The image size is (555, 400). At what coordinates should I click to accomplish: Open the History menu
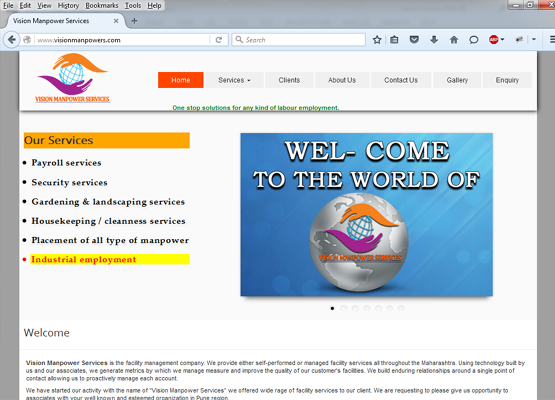point(68,6)
